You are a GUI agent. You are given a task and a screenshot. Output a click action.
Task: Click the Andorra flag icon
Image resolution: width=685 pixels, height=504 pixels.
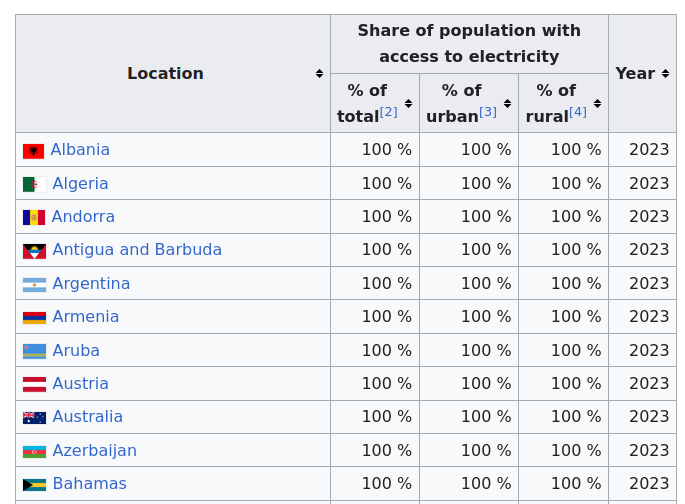tap(34, 217)
